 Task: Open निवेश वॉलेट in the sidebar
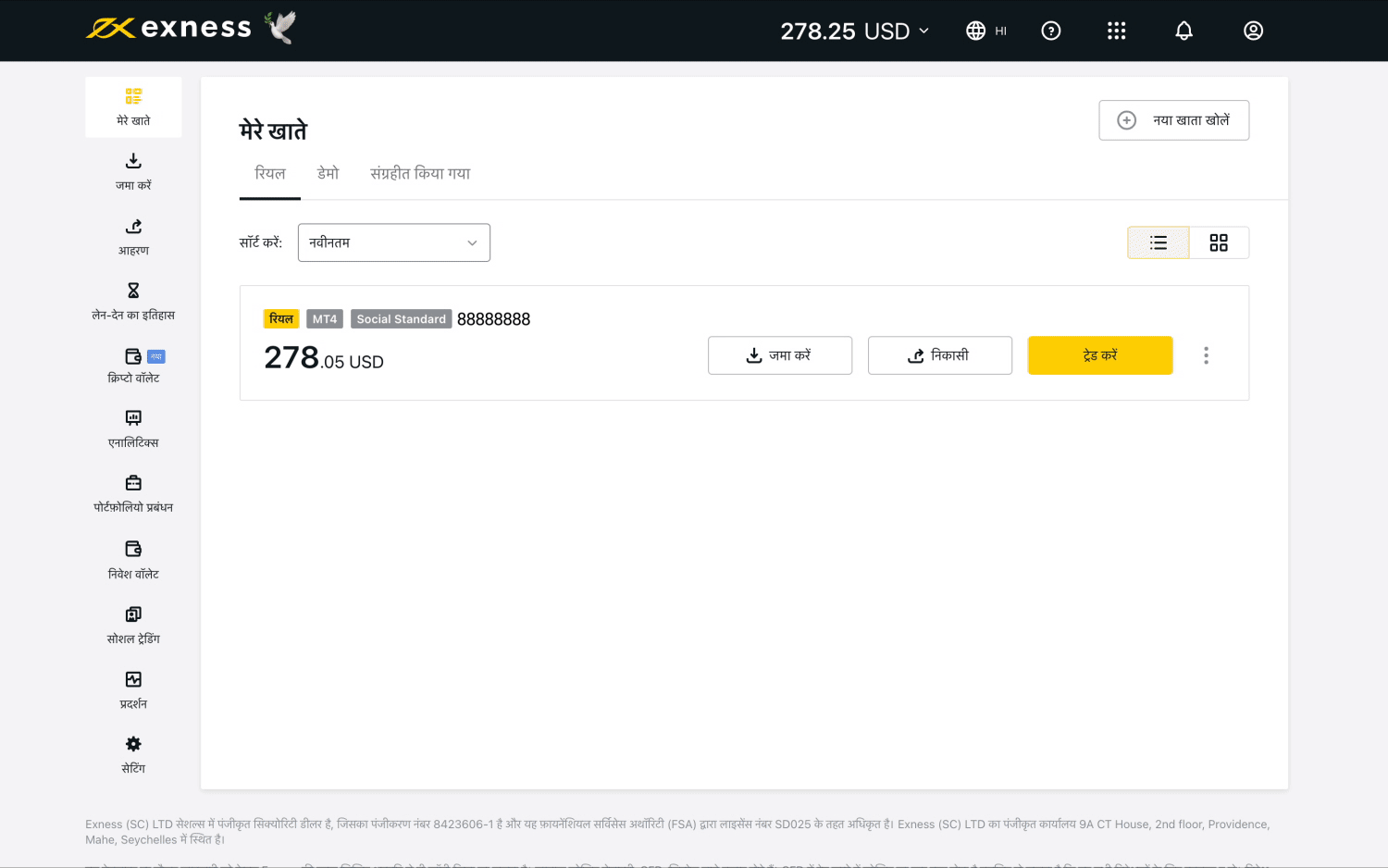click(x=133, y=561)
